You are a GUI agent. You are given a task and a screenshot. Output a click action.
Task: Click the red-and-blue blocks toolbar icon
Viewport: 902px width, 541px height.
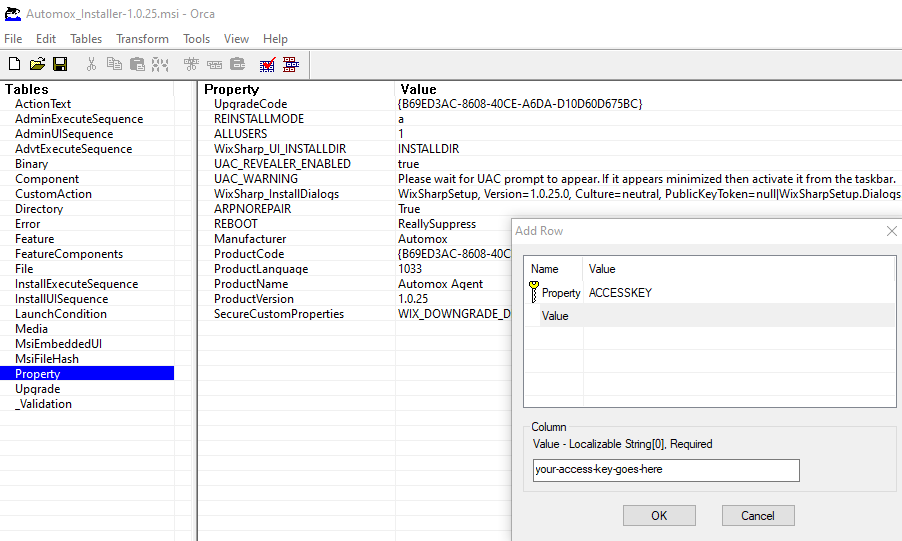coord(291,64)
